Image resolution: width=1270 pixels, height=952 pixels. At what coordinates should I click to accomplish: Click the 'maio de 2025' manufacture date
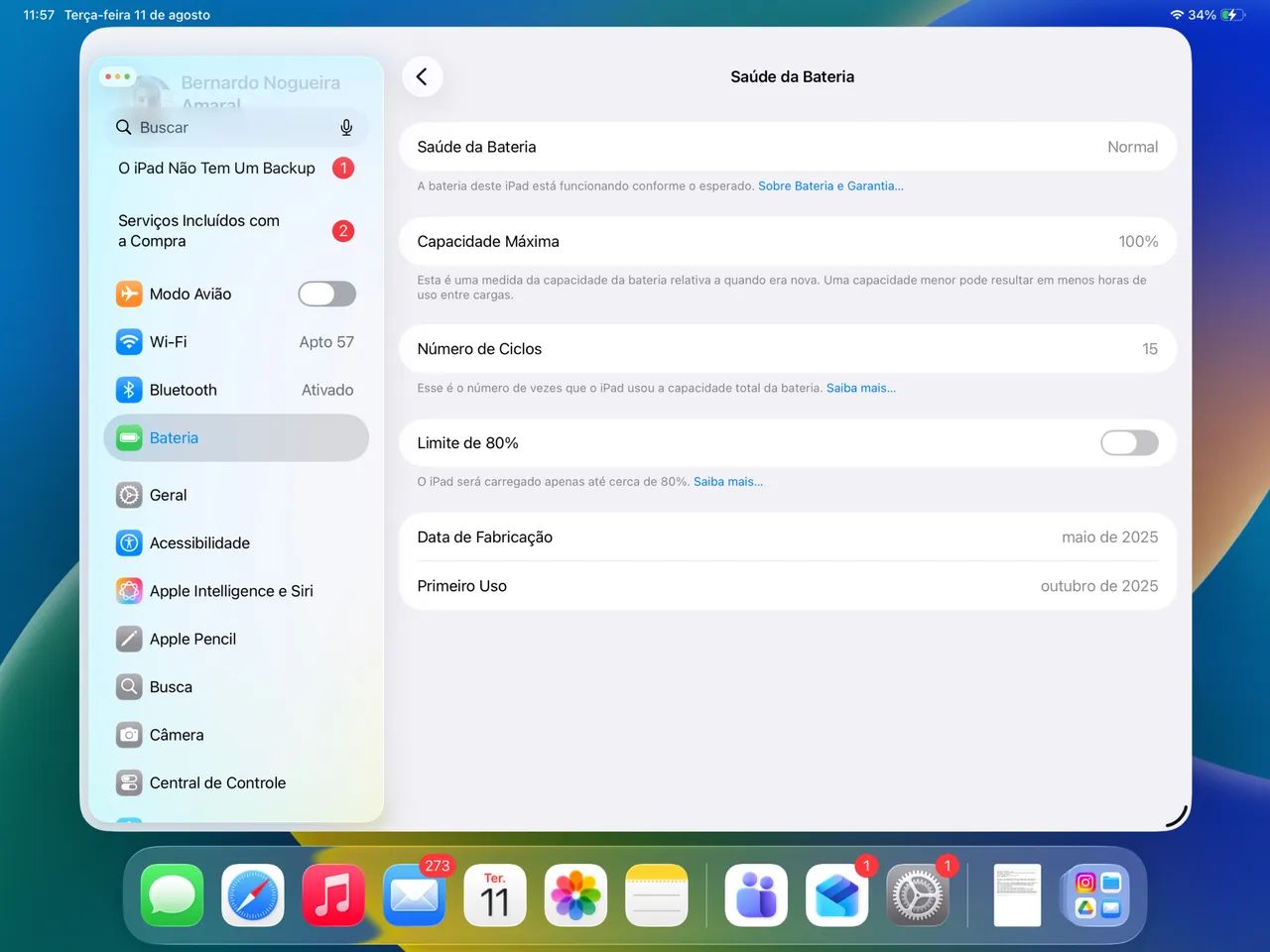click(1109, 536)
